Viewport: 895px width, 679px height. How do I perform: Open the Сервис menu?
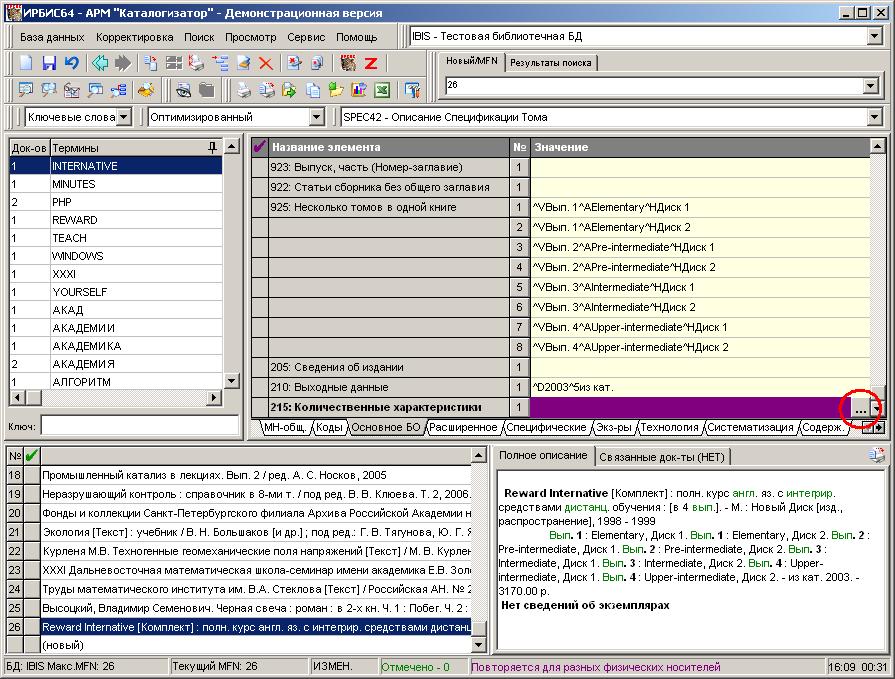[x=305, y=37]
